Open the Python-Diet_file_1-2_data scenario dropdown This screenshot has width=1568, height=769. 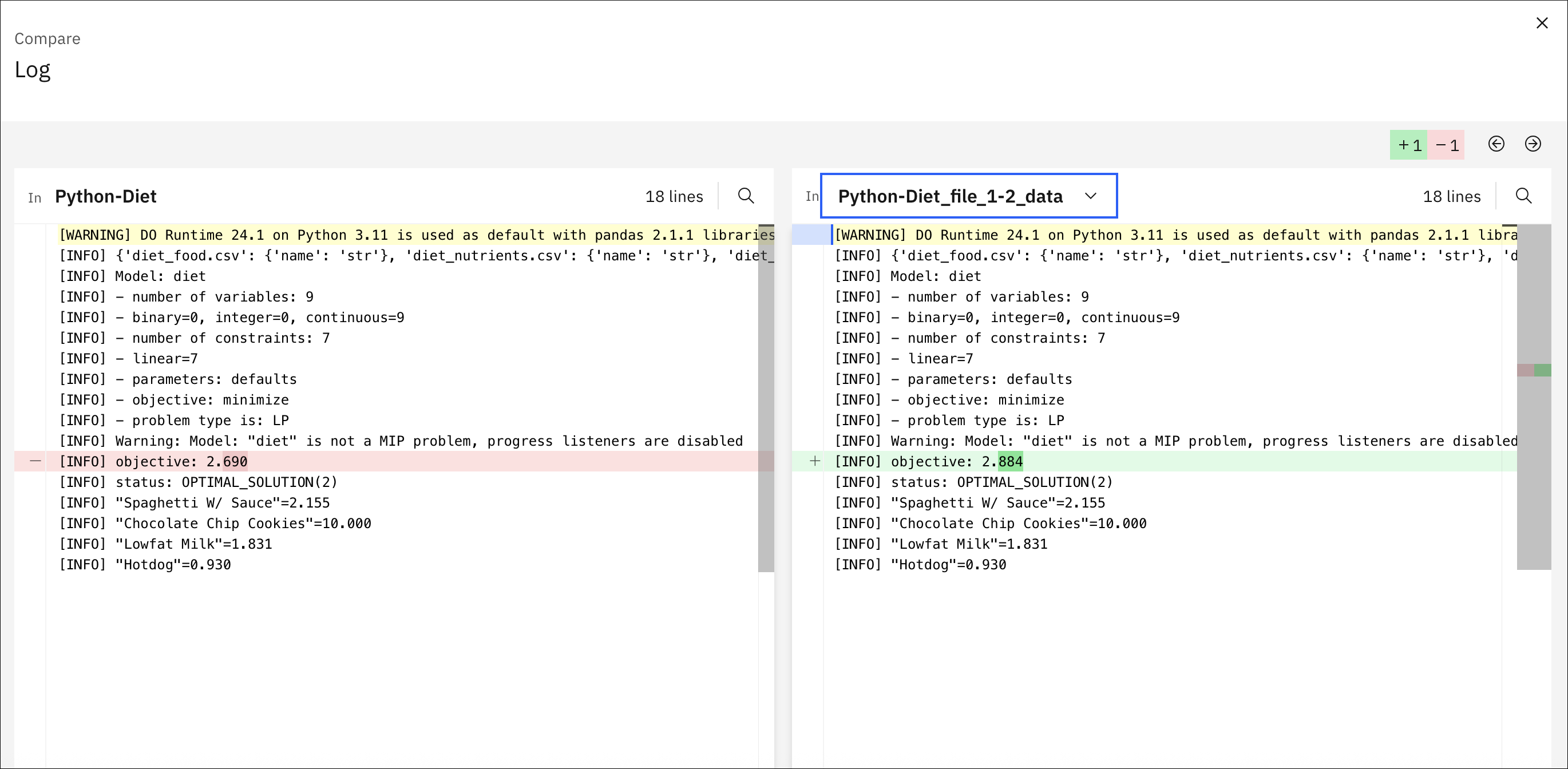pos(968,196)
